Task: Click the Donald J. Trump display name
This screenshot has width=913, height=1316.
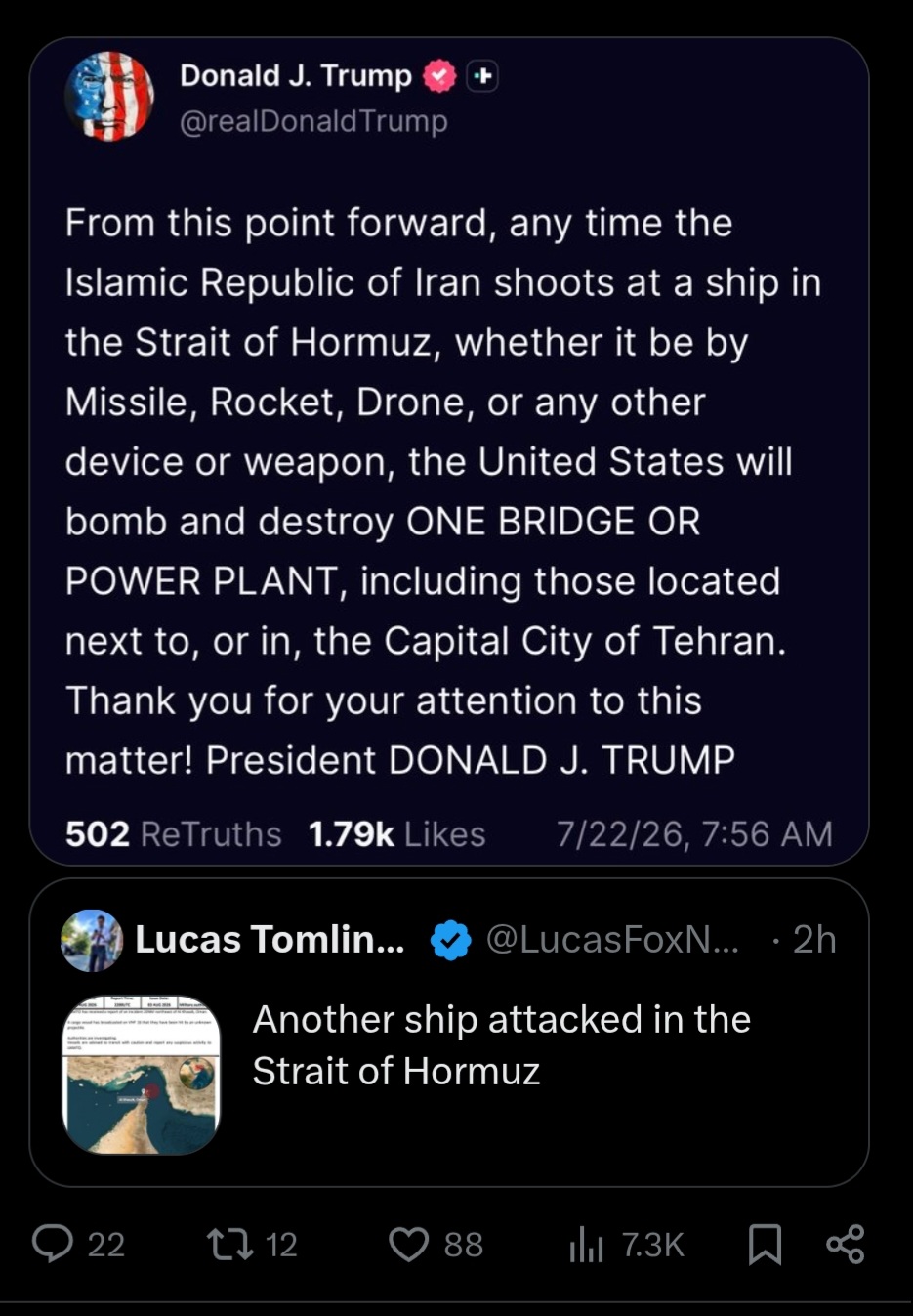Action: click(x=296, y=75)
